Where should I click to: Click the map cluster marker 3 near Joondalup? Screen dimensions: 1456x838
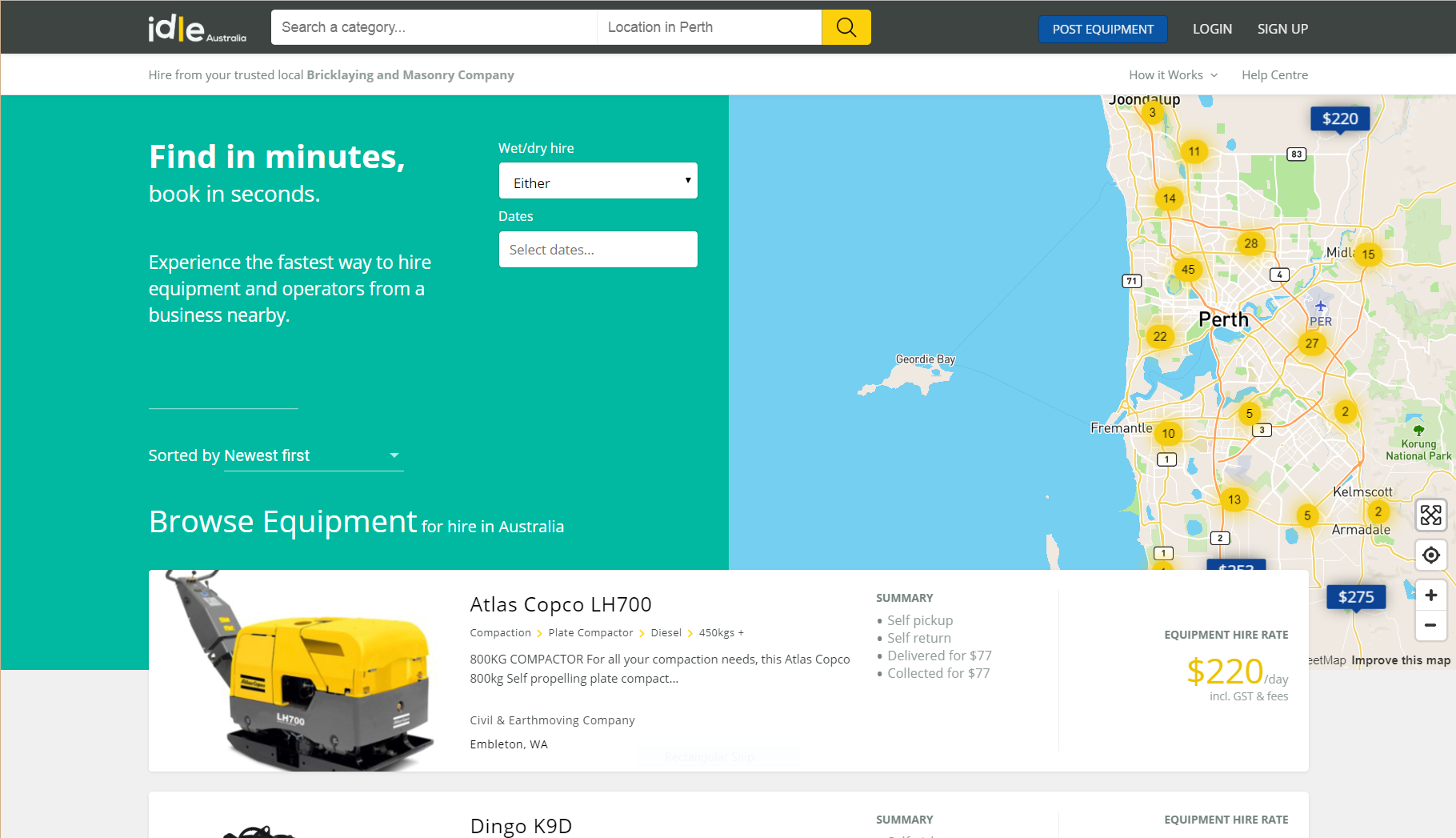click(1152, 113)
